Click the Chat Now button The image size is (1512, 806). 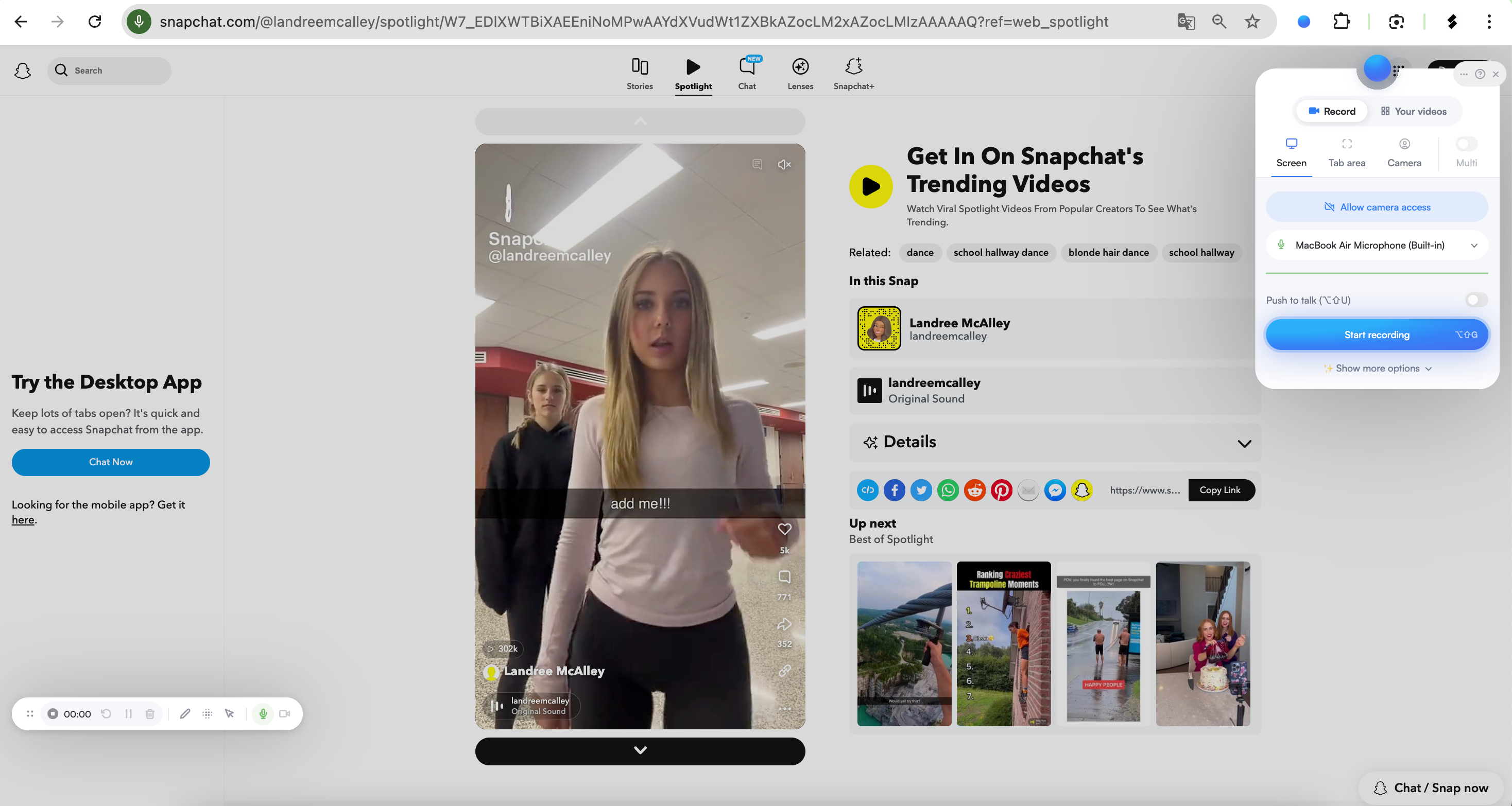coord(110,462)
